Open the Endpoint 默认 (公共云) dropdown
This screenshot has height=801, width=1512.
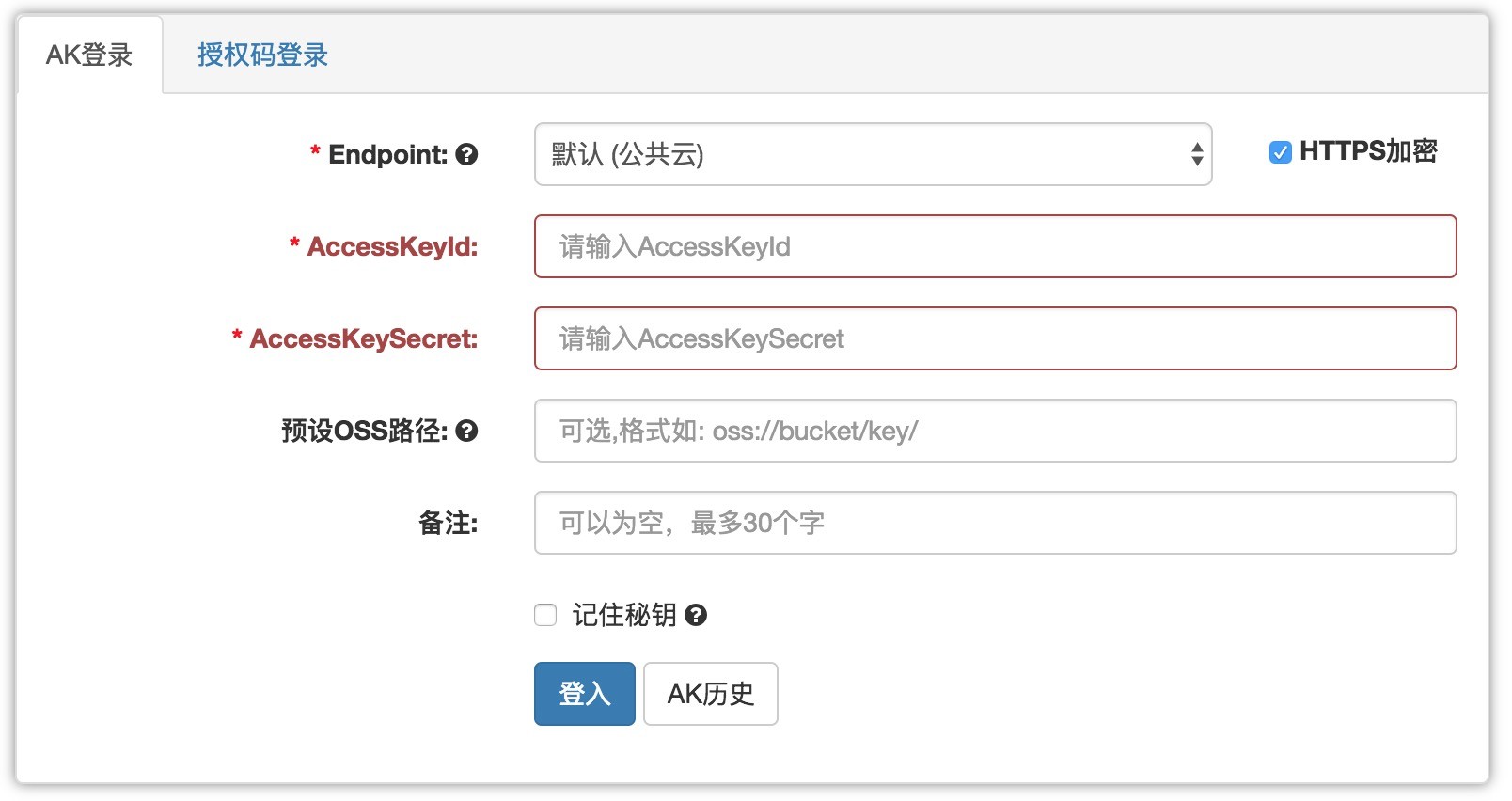(873, 154)
